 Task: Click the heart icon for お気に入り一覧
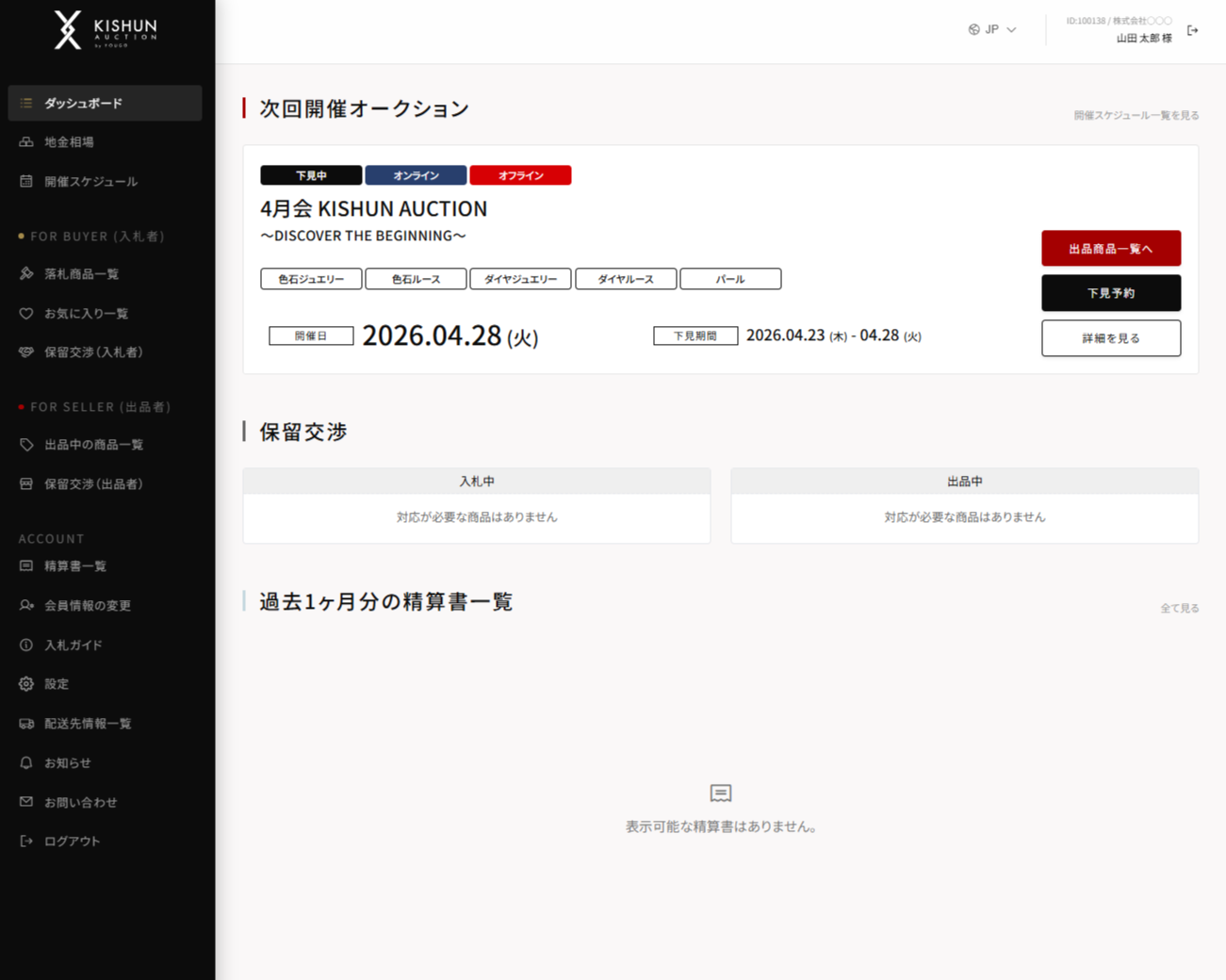[x=26, y=314]
